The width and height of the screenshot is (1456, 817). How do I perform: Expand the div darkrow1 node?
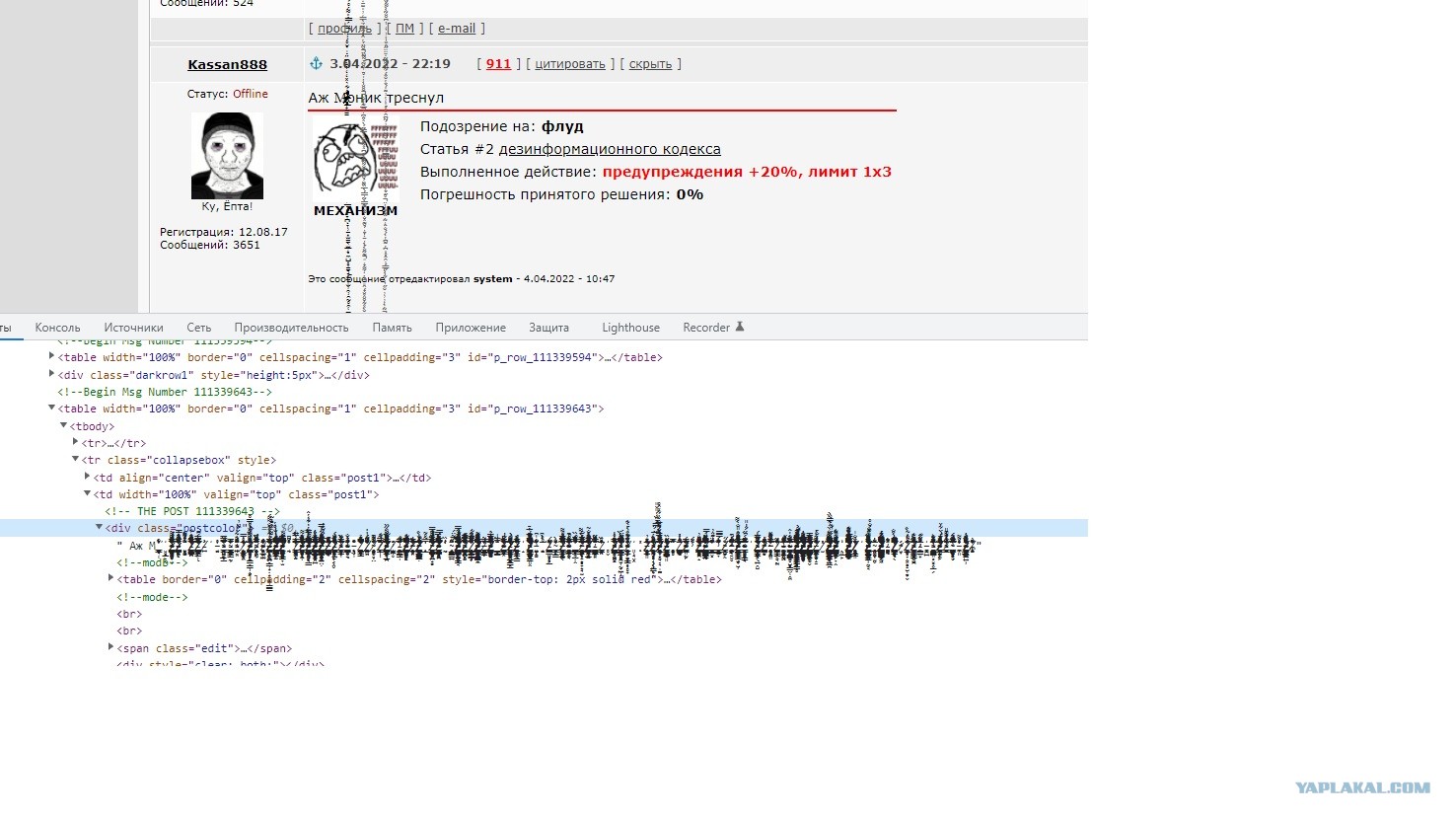pyautogui.click(x=51, y=374)
